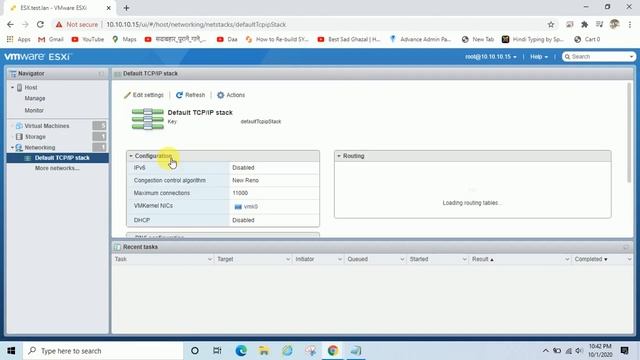Click the 'defaultTcpipStack' key value

pos(261,122)
